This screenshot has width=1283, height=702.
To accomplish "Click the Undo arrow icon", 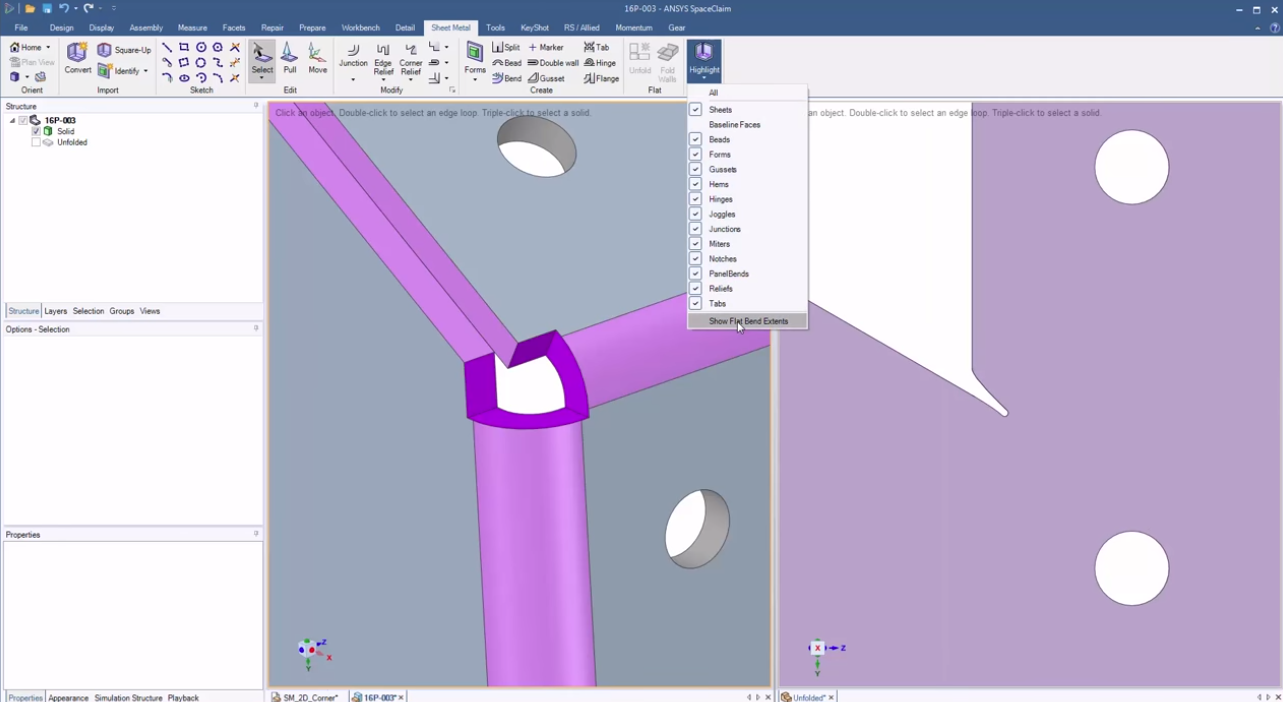I will click(64, 8).
